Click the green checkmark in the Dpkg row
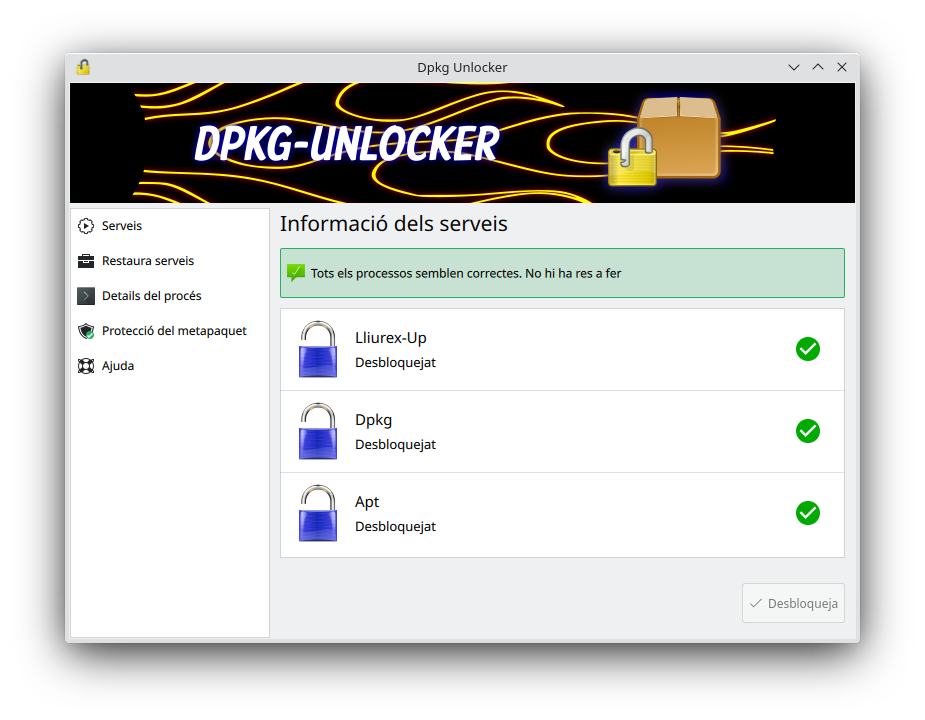 click(x=807, y=431)
